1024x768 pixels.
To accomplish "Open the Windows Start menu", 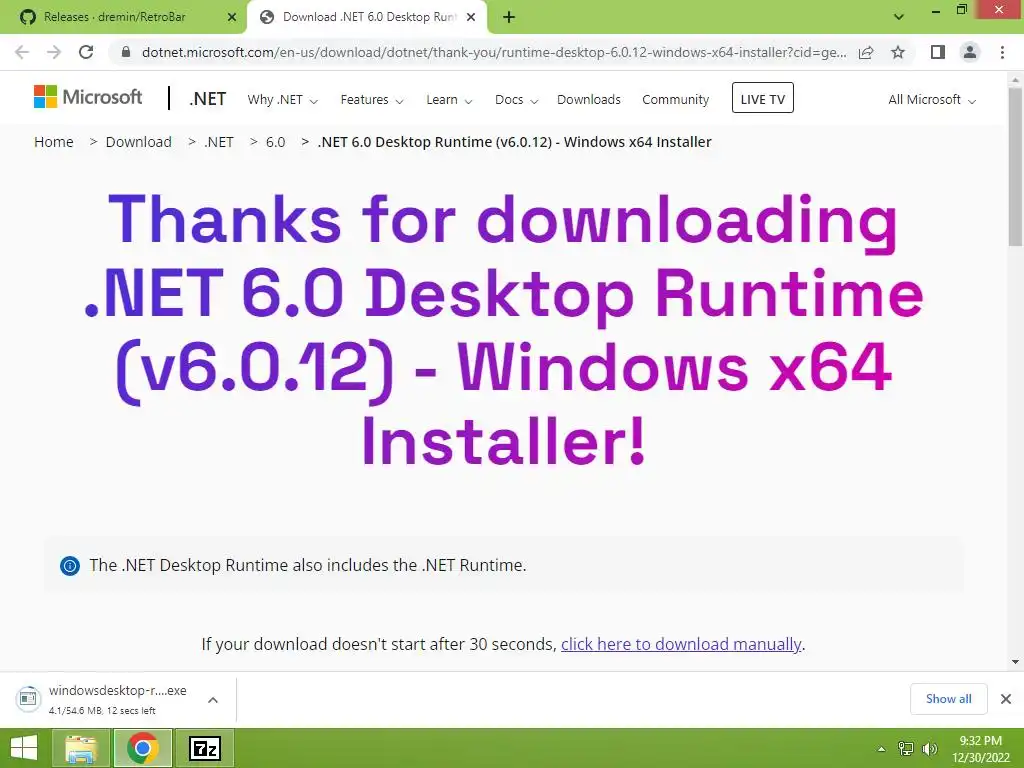I will tap(24, 748).
